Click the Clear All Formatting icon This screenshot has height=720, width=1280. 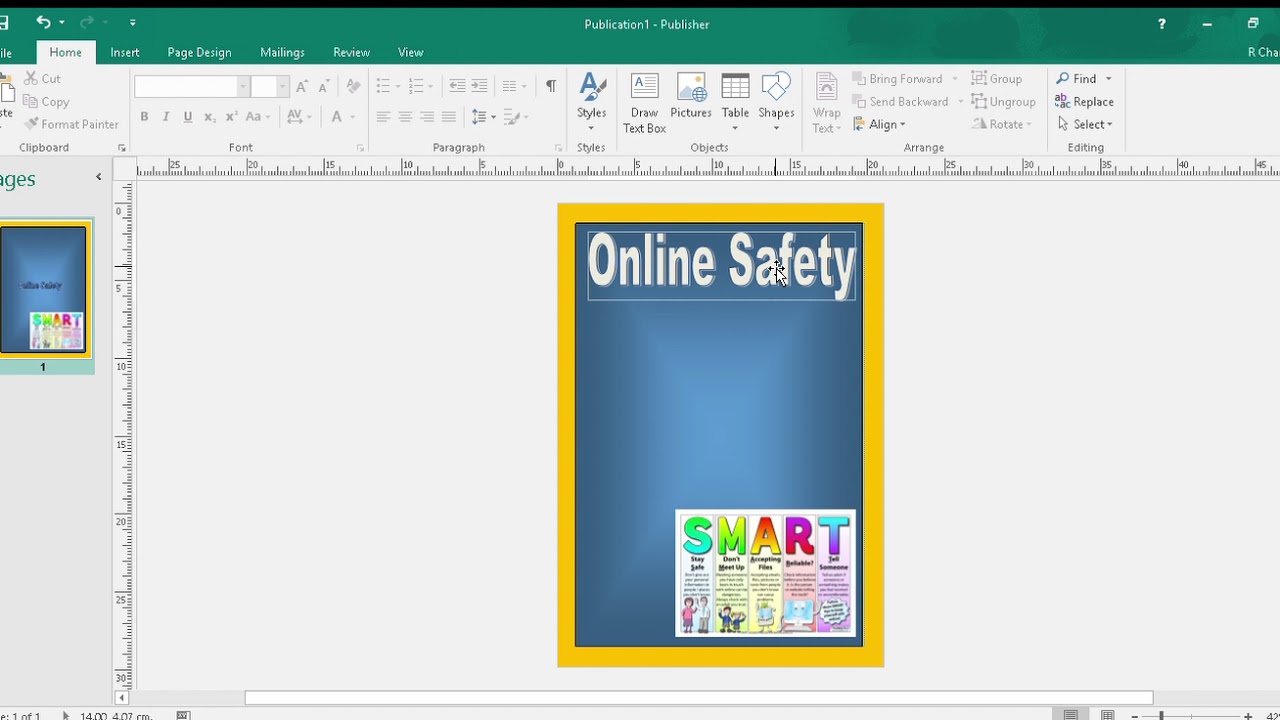pos(353,87)
